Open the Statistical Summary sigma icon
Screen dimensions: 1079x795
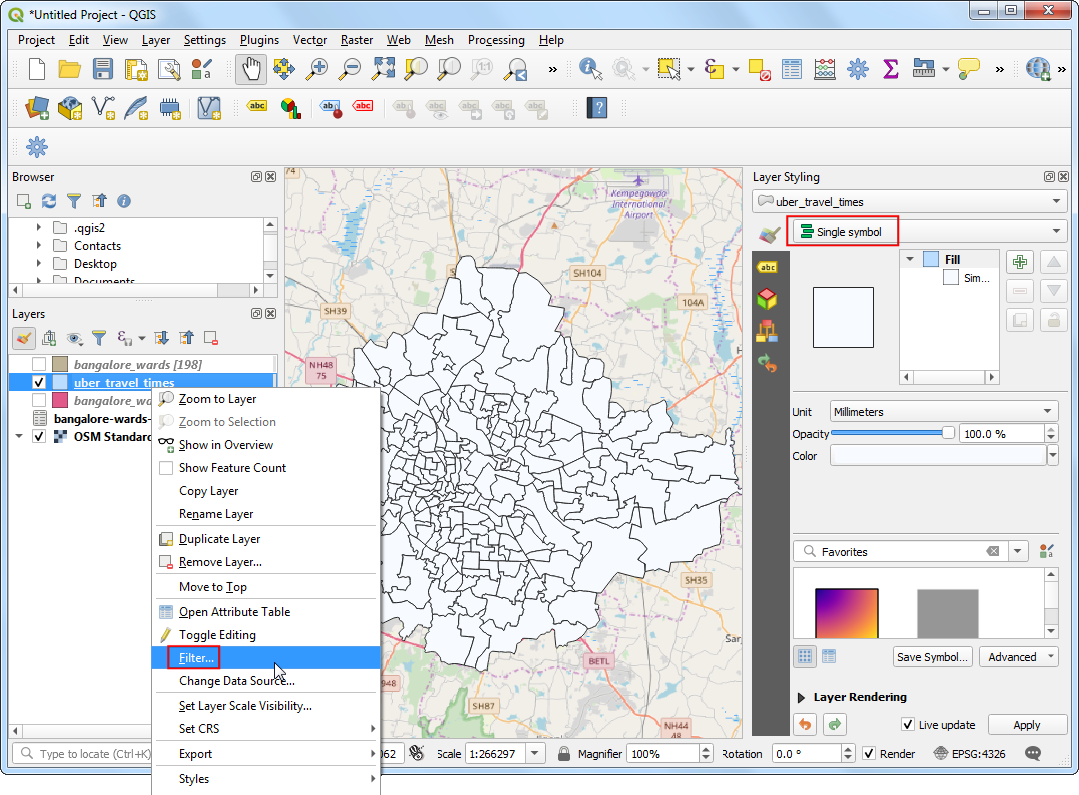pos(890,69)
